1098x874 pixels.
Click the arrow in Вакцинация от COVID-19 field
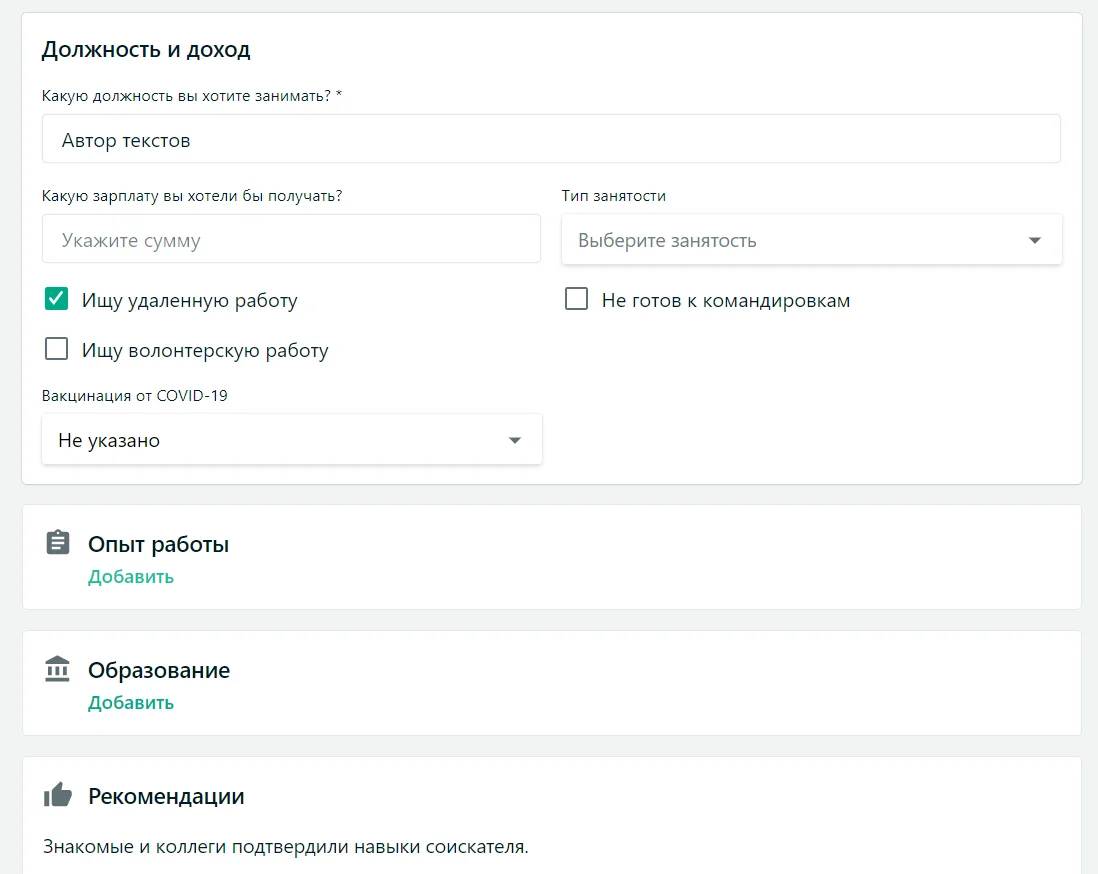pos(515,441)
